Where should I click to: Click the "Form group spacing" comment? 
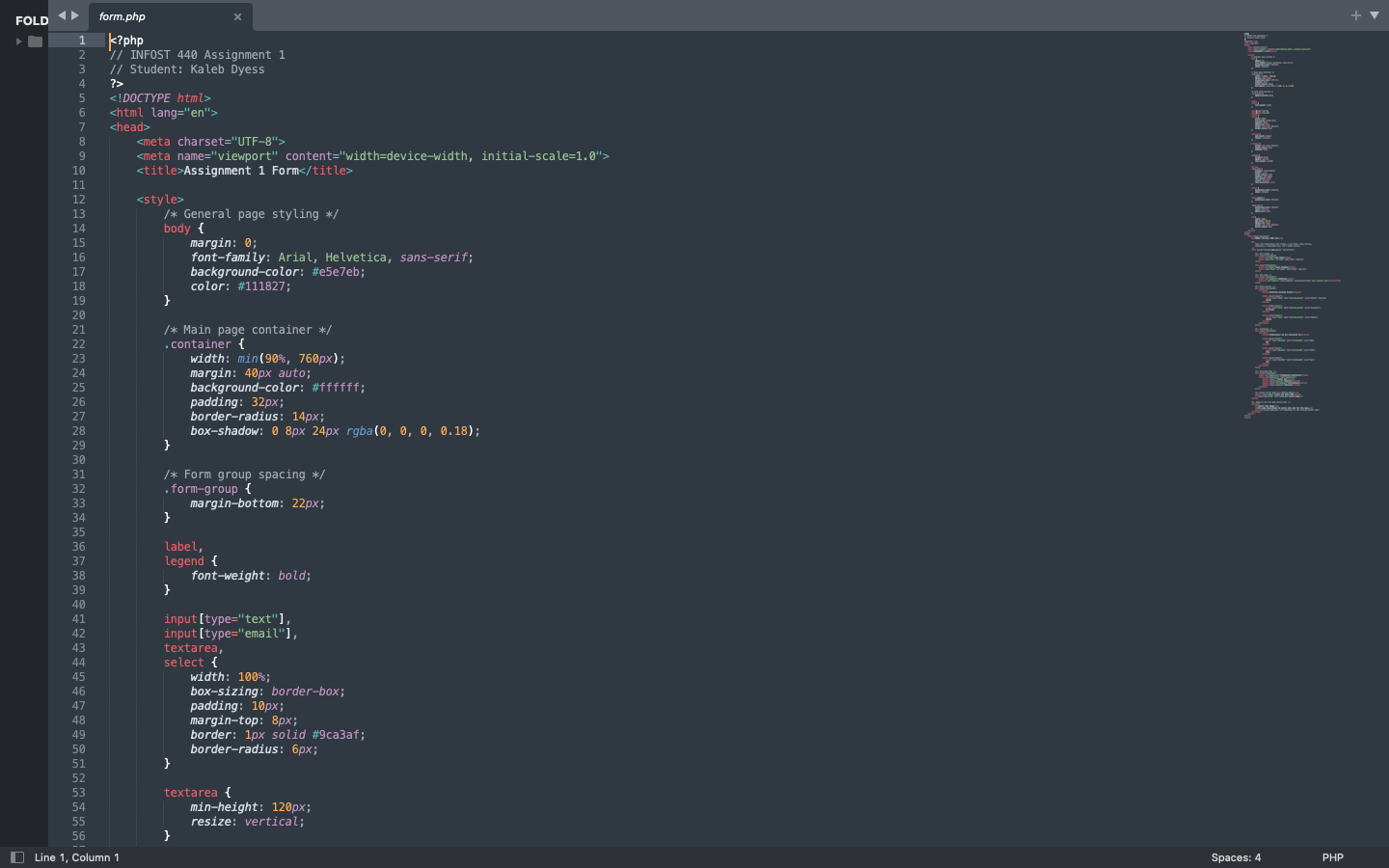point(245,475)
